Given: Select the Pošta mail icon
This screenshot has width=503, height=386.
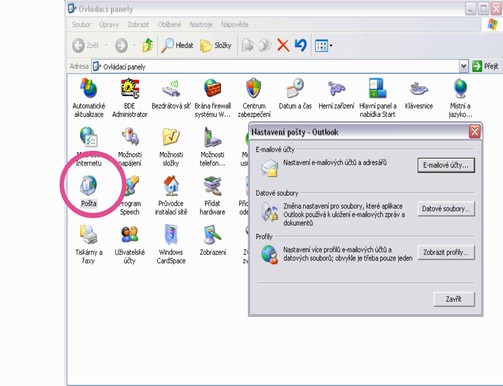Looking at the screenshot, I should 89,192.
